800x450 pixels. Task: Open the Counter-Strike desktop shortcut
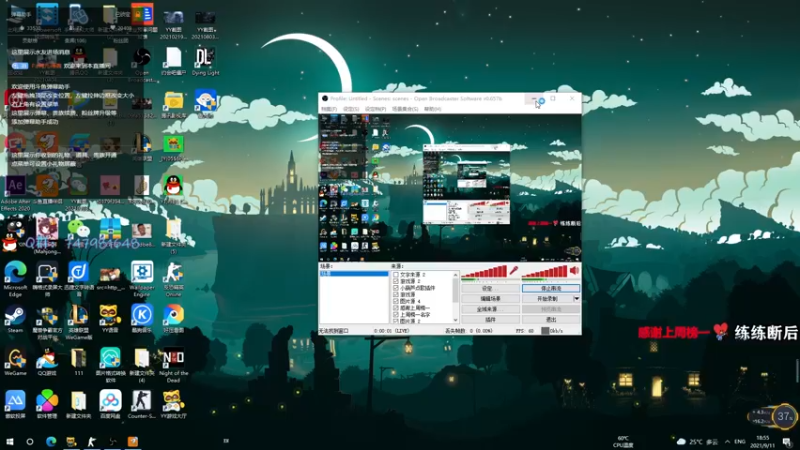pos(142,405)
